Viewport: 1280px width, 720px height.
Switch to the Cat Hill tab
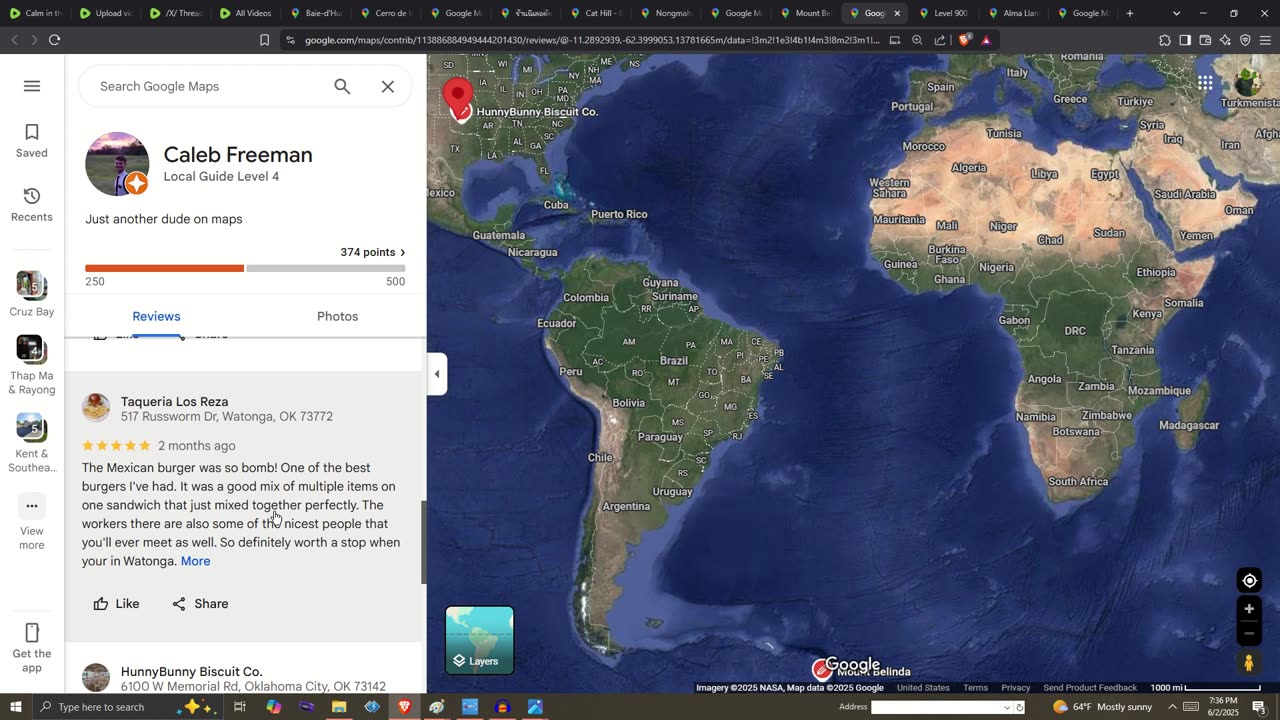(x=595, y=13)
